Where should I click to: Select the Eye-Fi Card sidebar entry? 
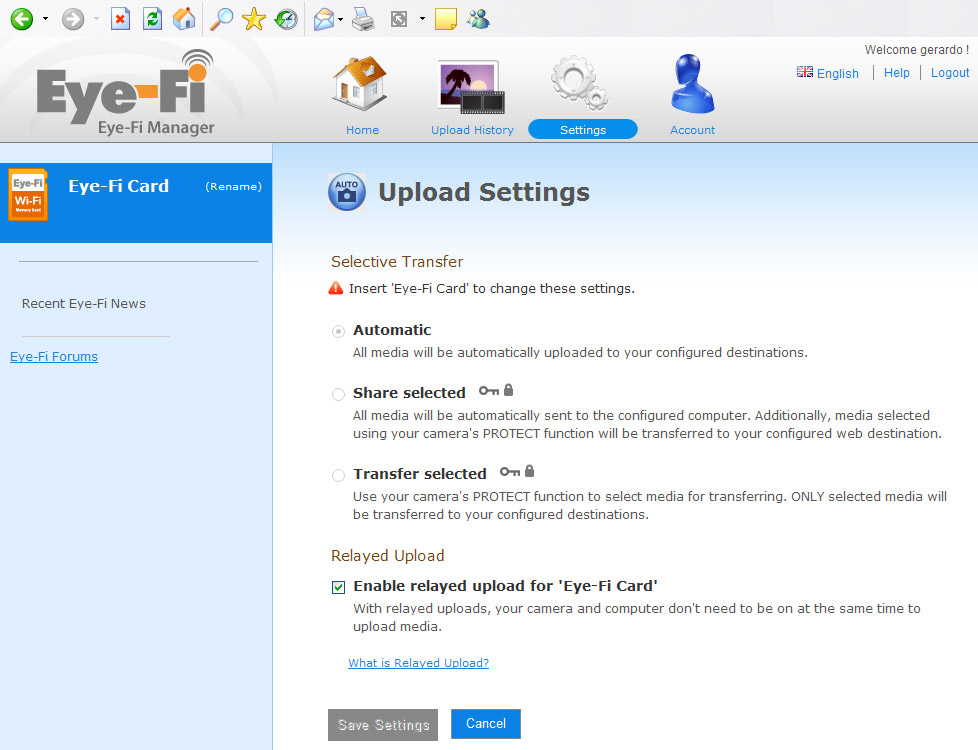(x=136, y=203)
